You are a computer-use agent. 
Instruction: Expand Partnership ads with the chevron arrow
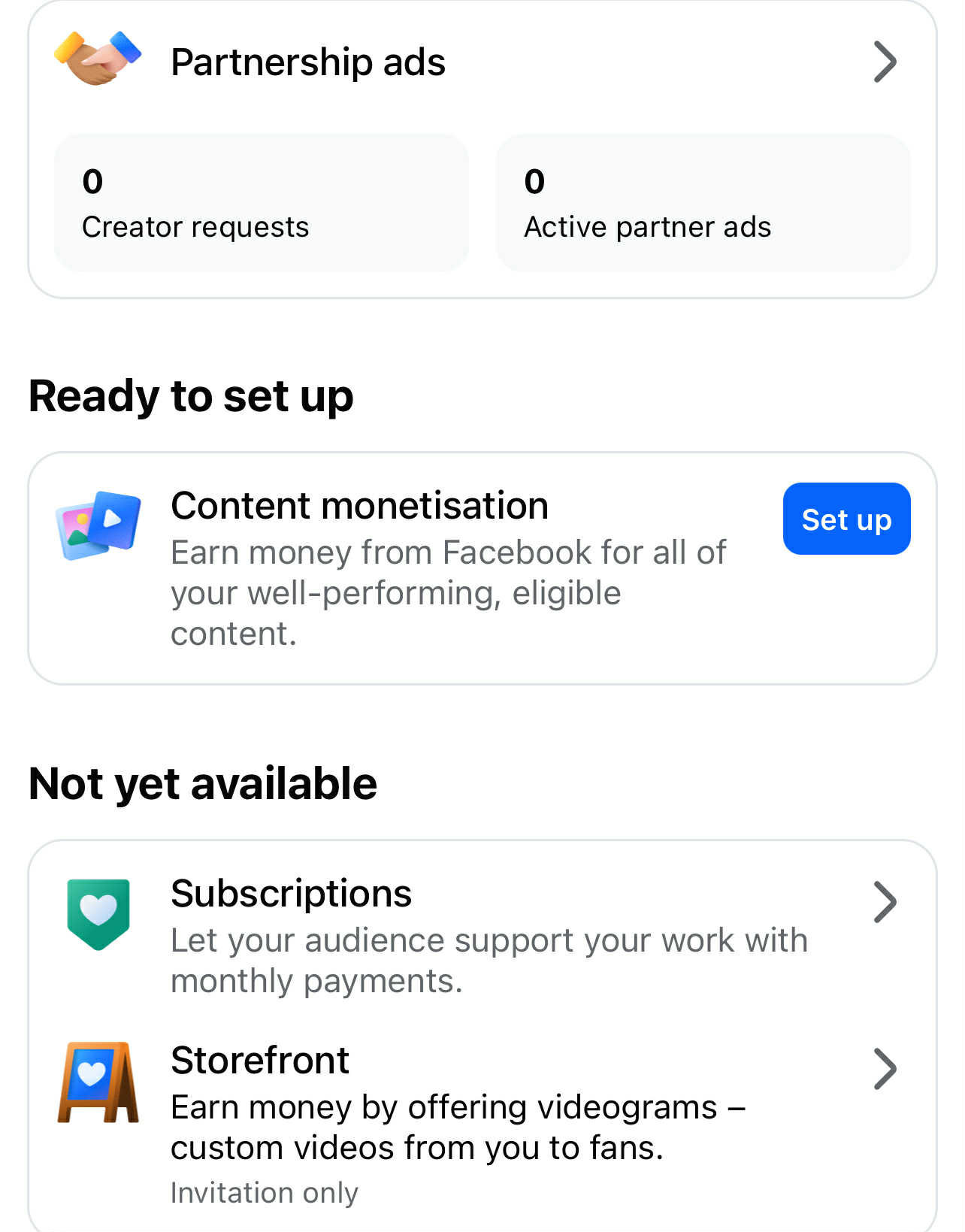885,62
